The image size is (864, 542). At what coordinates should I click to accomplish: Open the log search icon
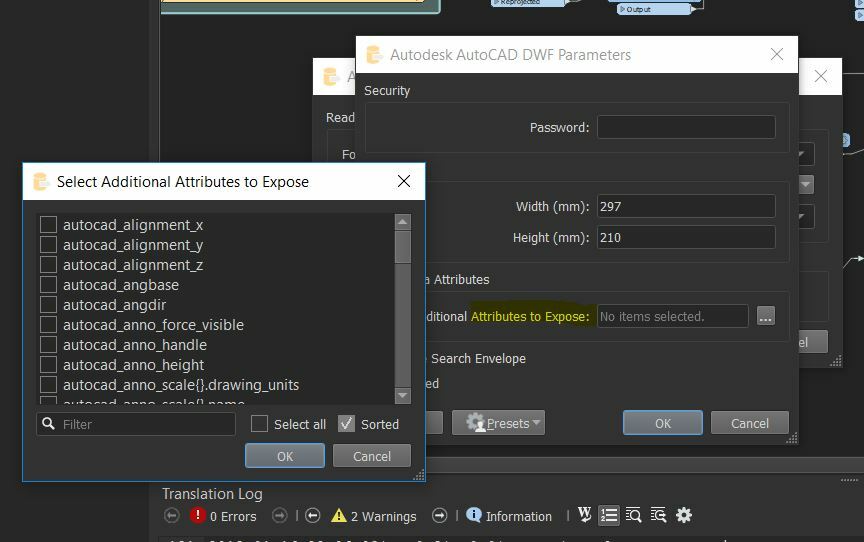coord(633,516)
